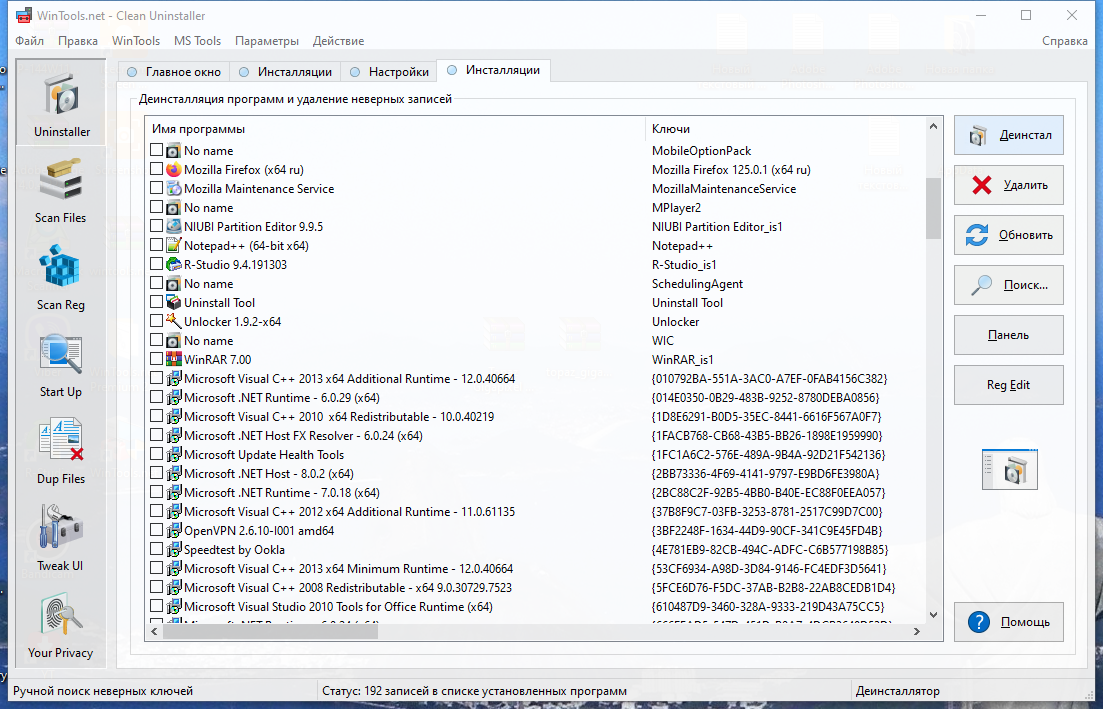Screen dimensions: 1103x709
Task: Click the Панель button
Action: click(x=1009, y=335)
